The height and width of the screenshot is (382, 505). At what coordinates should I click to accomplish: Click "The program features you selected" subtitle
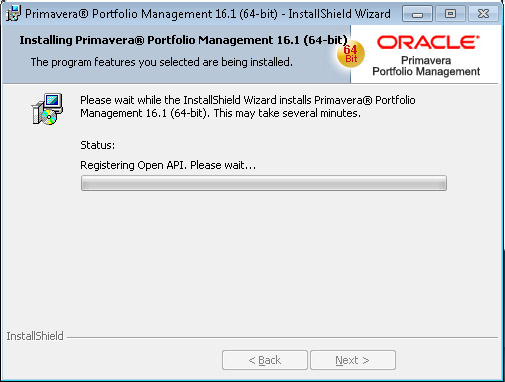(162, 62)
